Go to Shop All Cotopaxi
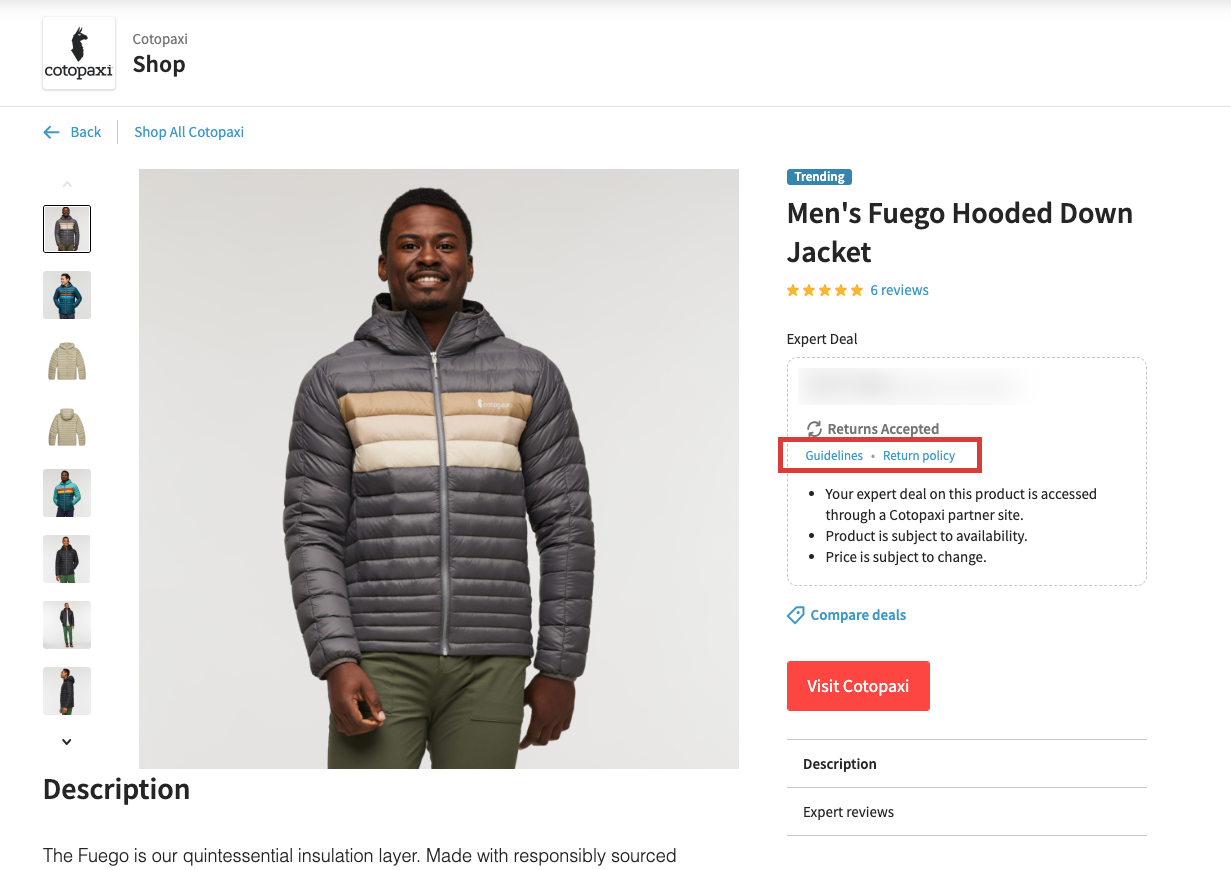Viewport: 1231px width, 870px height. (189, 132)
